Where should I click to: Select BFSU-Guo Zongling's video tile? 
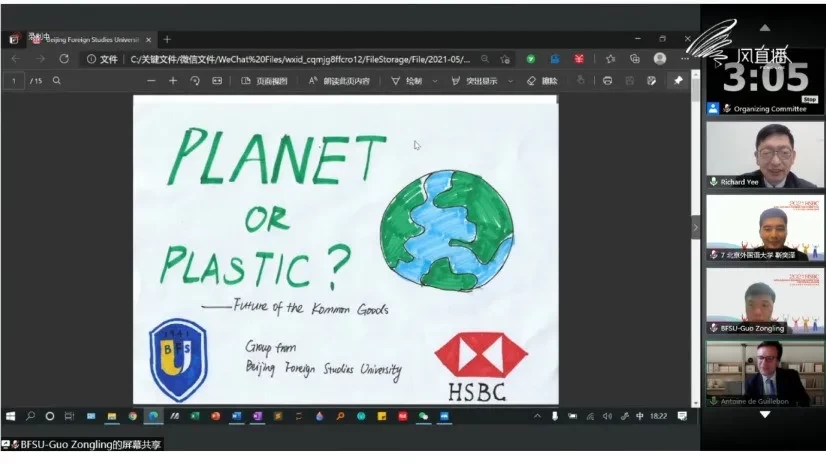(765, 301)
